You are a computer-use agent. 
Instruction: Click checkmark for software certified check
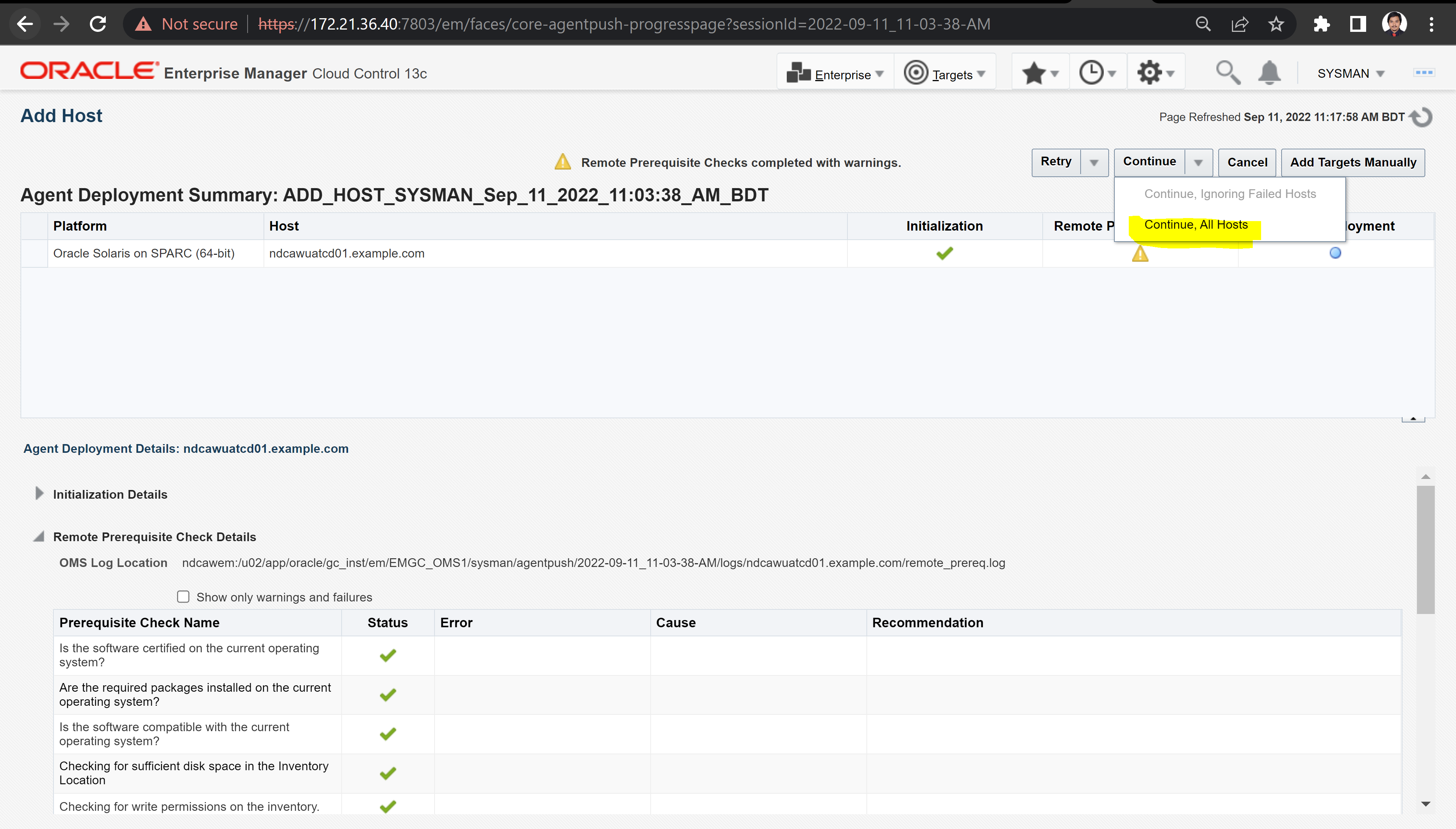(388, 655)
